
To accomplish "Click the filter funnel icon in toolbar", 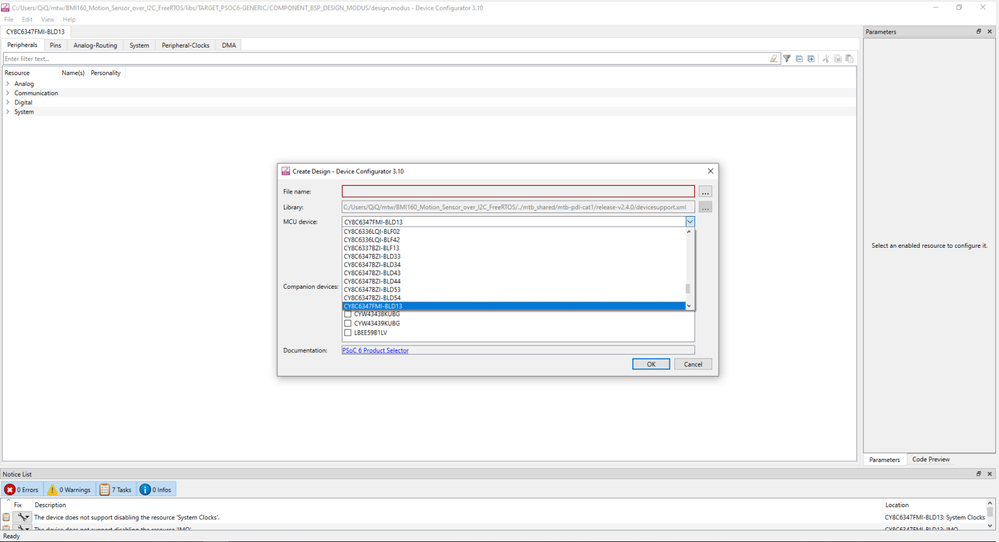I will pos(787,59).
